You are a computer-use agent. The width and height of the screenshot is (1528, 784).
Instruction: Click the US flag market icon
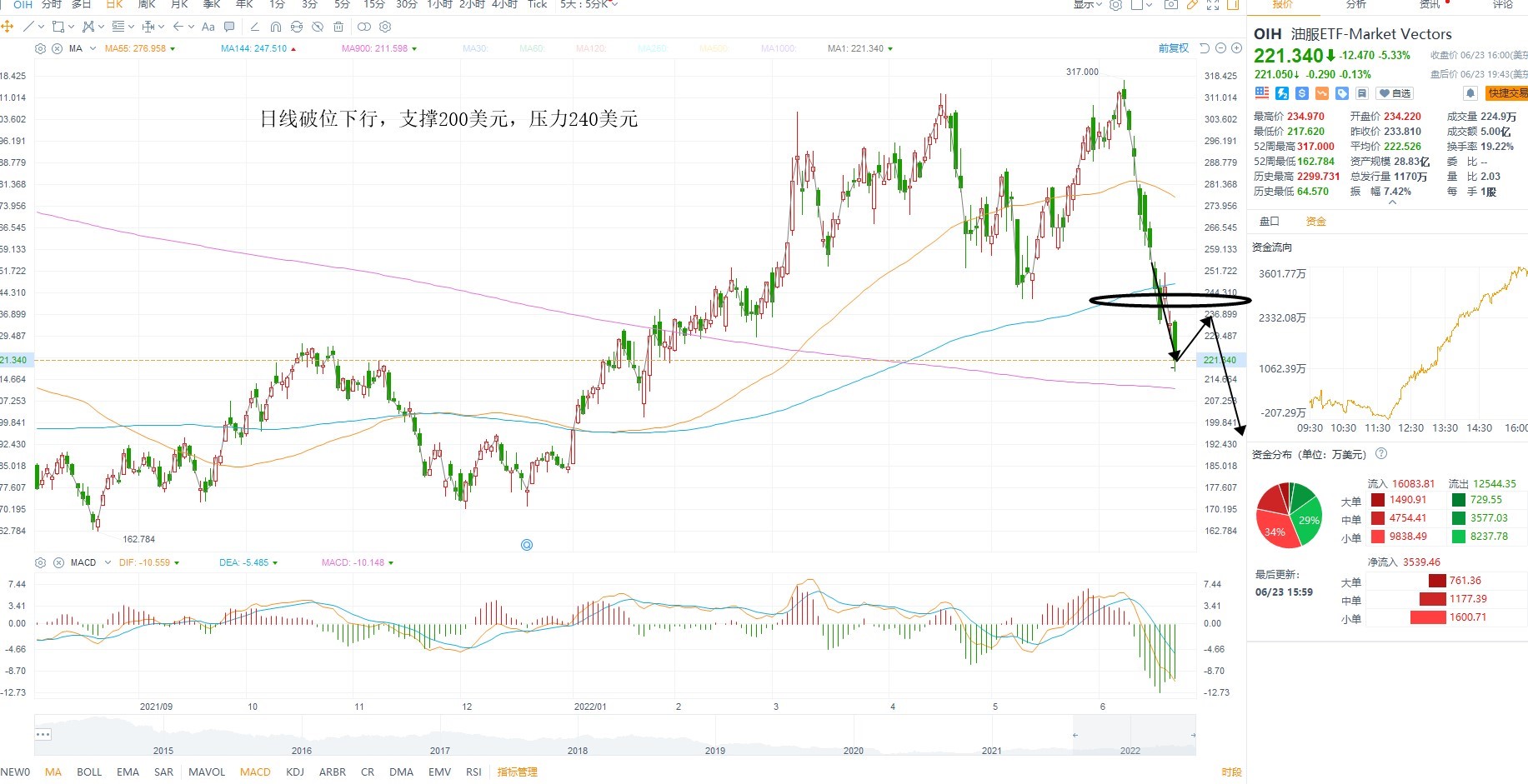pyautogui.click(x=1262, y=93)
